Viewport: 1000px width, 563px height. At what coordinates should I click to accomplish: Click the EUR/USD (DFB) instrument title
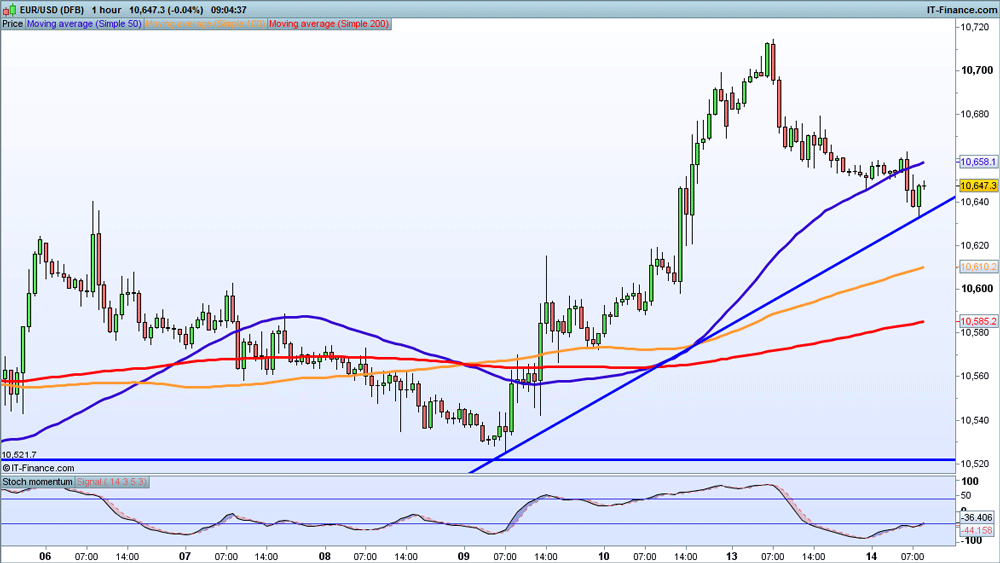coord(52,10)
